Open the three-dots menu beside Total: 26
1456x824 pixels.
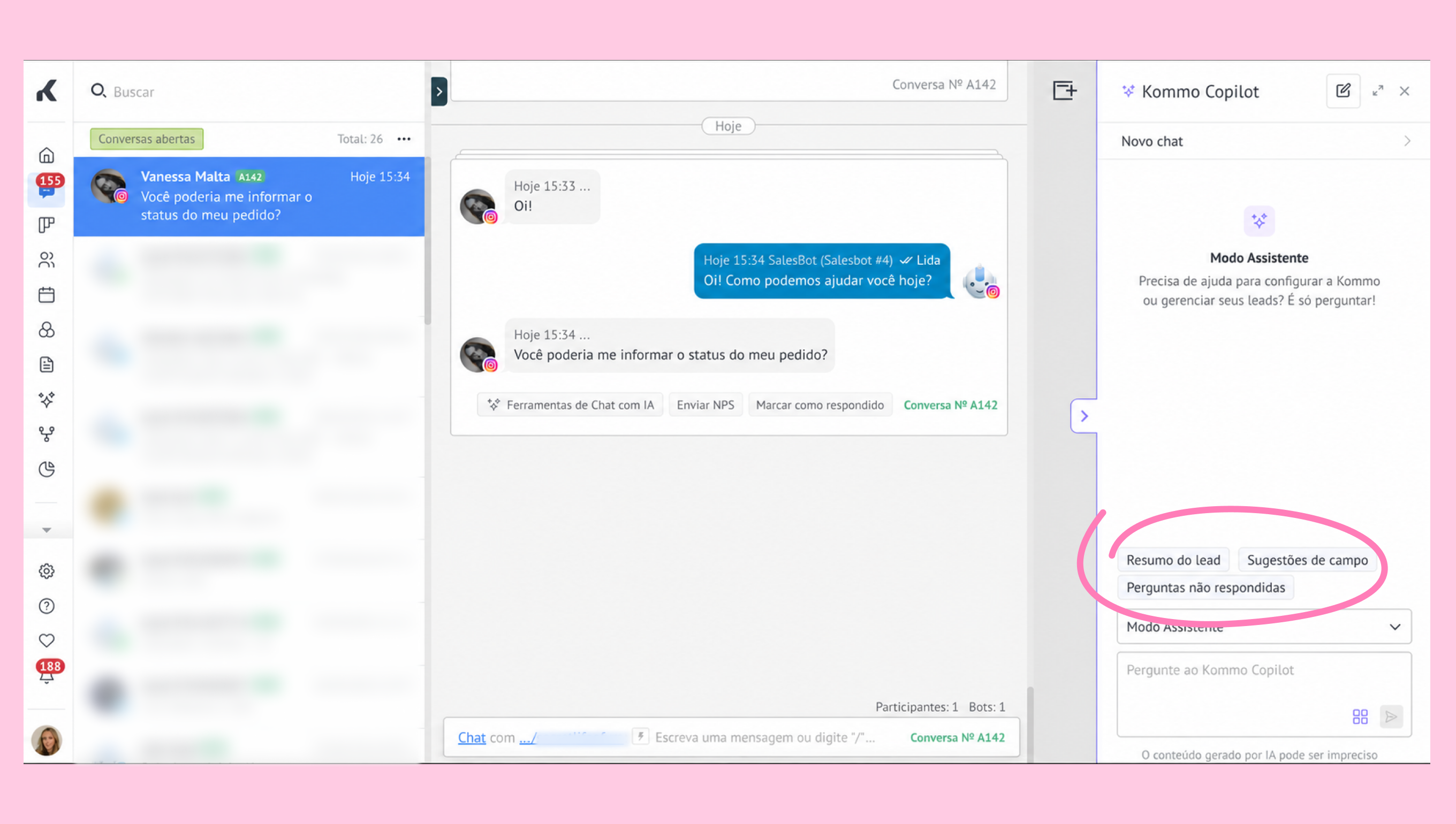pyautogui.click(x=404, y=139)
